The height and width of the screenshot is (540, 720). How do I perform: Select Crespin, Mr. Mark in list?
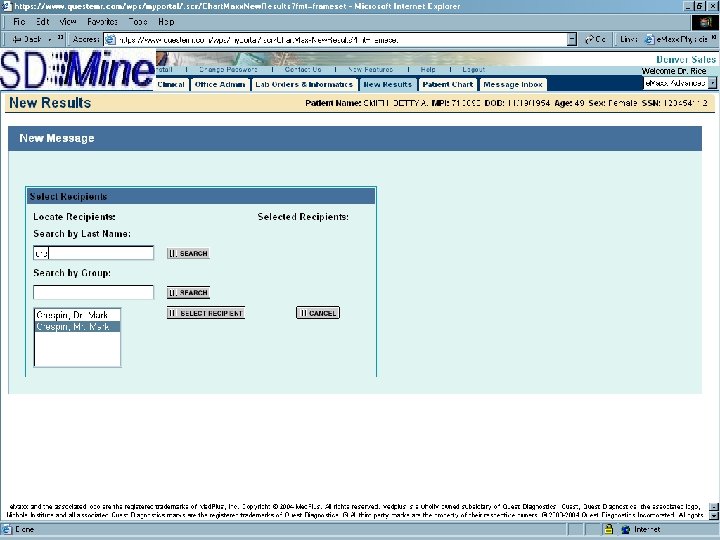pos(77,326)
